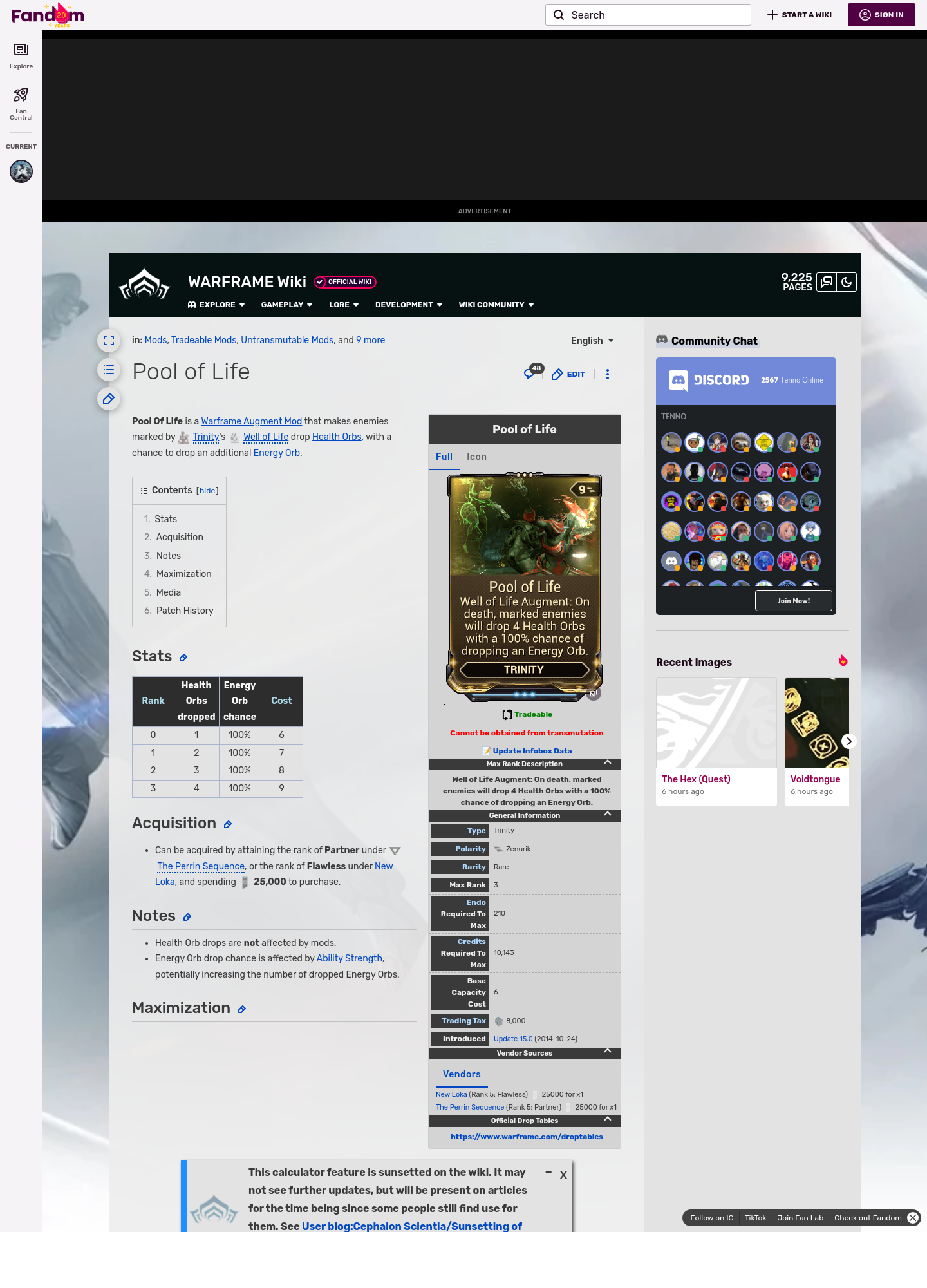Jump to Stats in Contents

165,519
